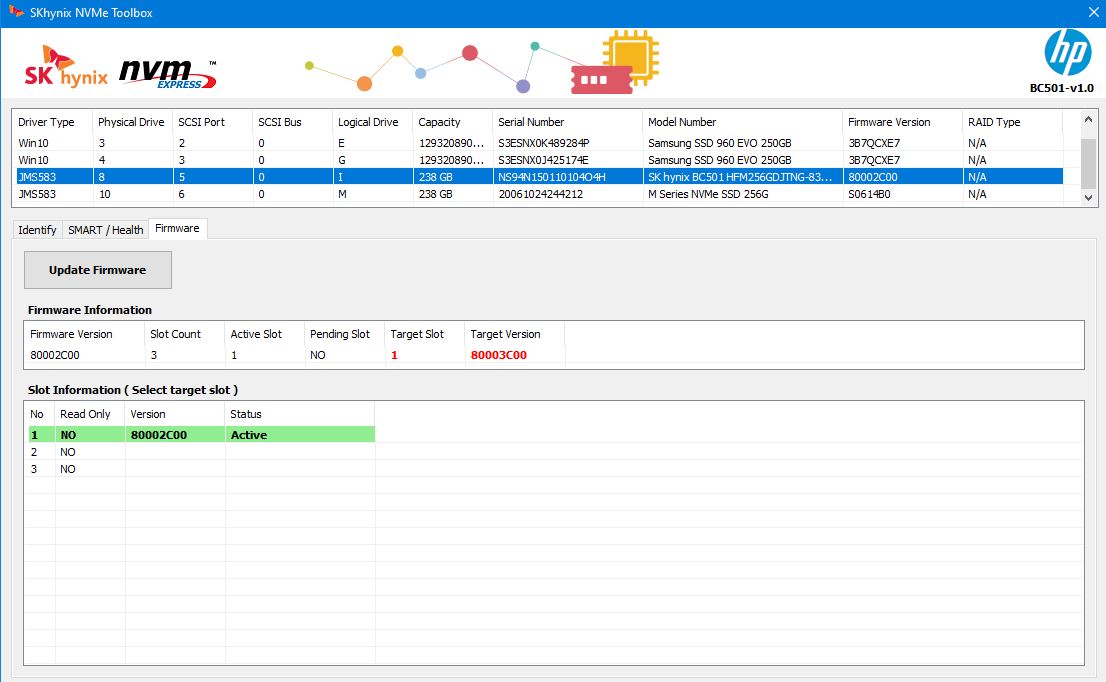1106x682 pixels.
Task: Click the Logical Drive column header
Action: (372, 122)
